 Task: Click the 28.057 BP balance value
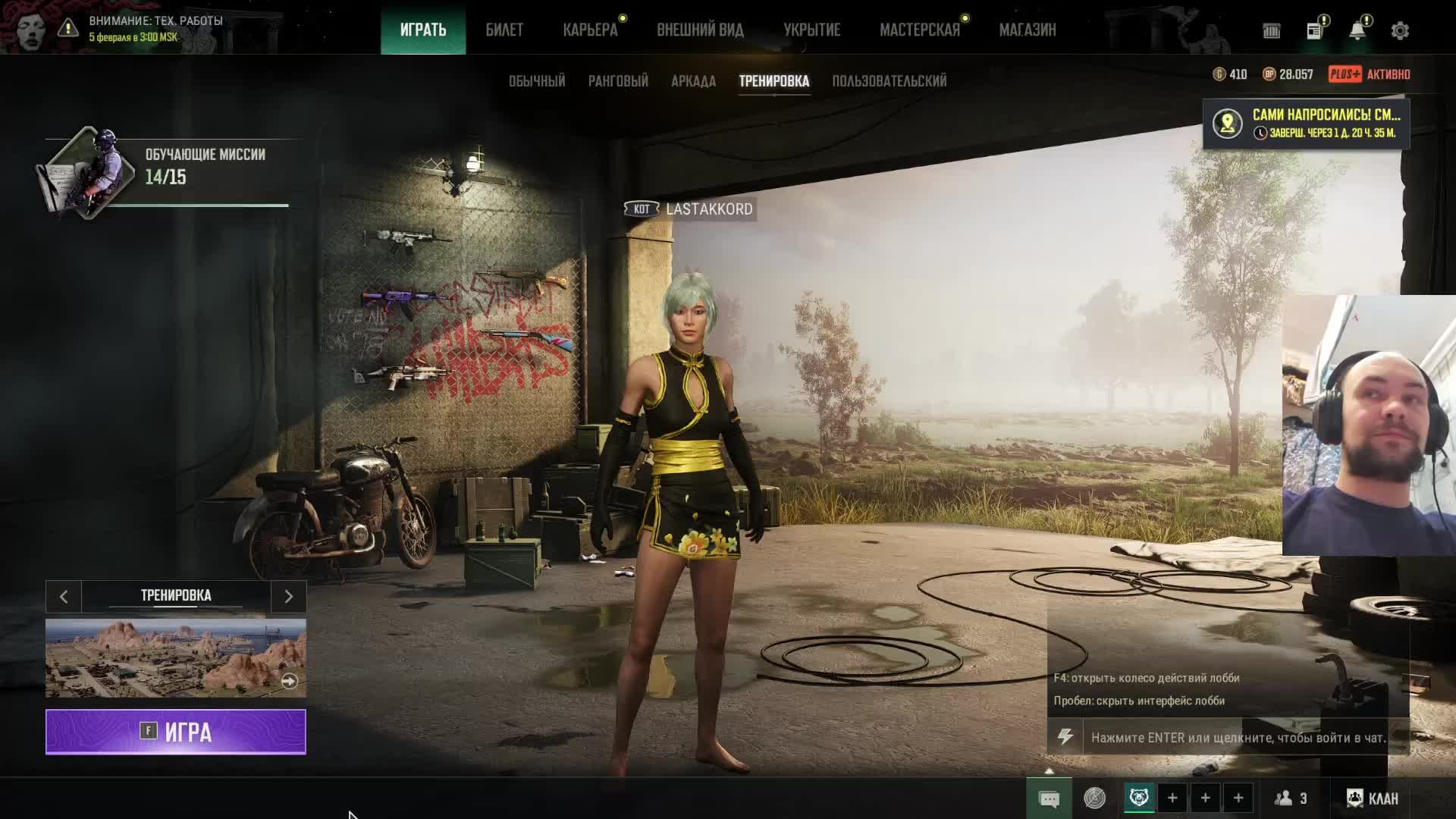pos(1296,74)
